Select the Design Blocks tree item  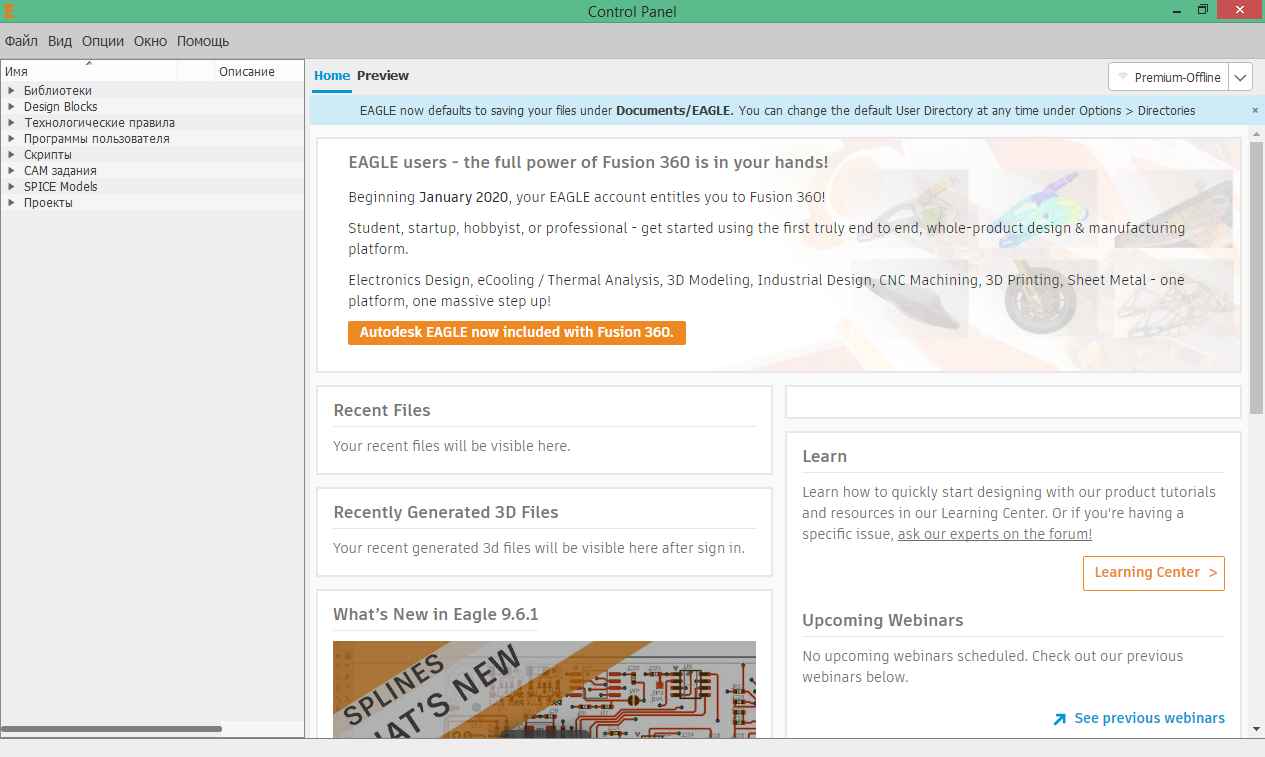61,107
